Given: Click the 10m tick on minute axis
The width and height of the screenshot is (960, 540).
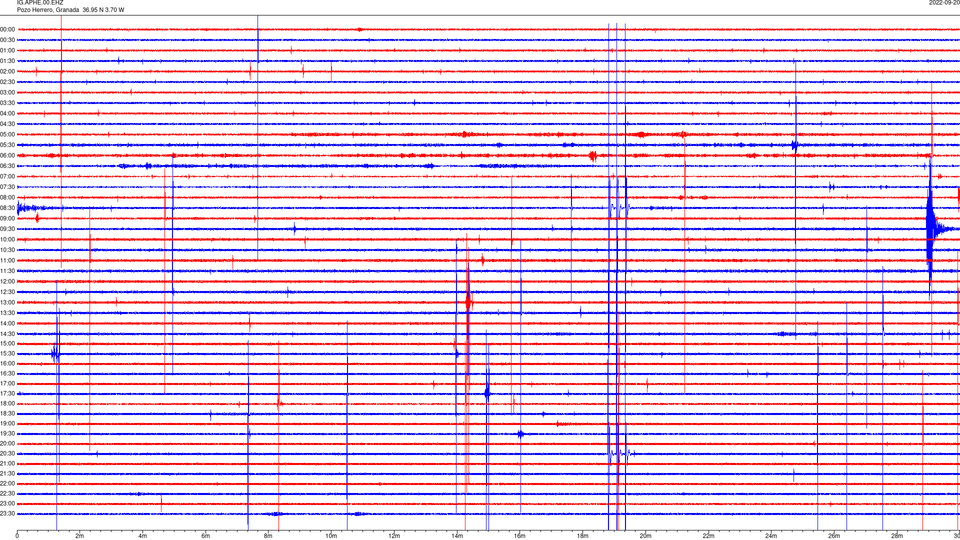Looking at the screenshot, I should tap(331, 536).
